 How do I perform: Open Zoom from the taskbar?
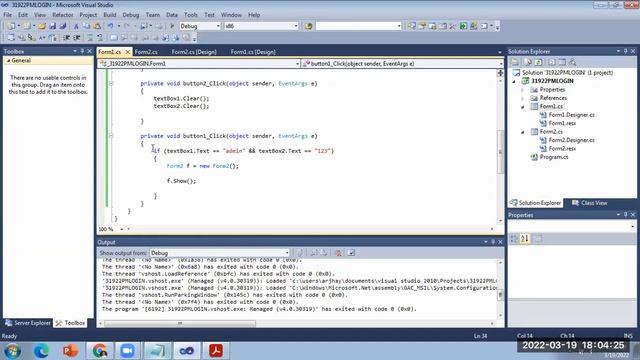point(128,351)
